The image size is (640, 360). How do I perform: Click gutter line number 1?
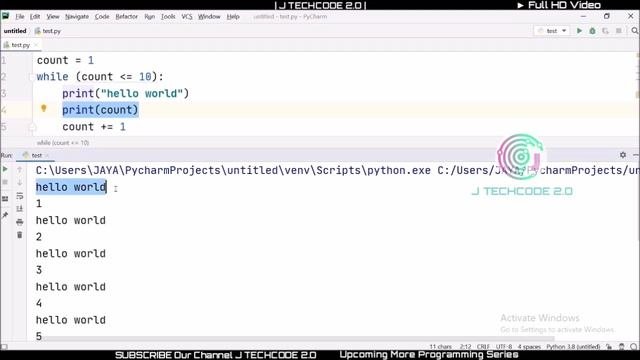(3, 60)
